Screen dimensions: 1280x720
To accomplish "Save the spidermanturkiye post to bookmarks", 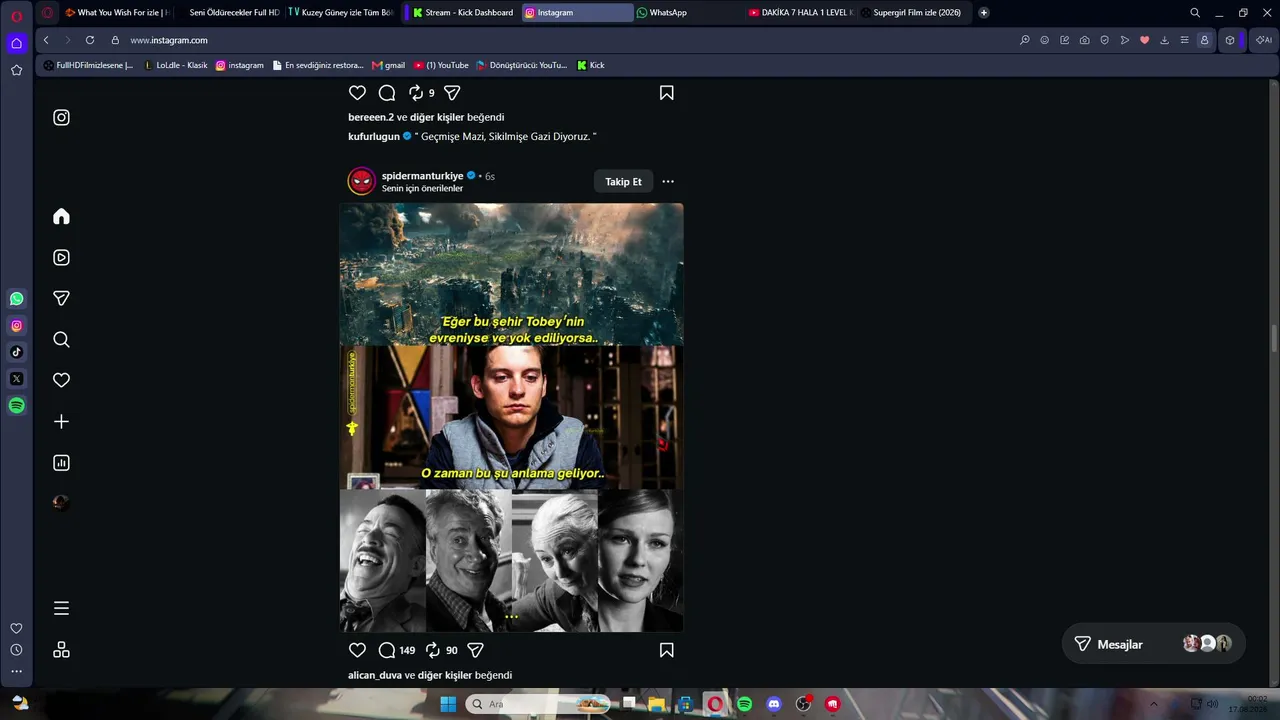I will point(666,650).
